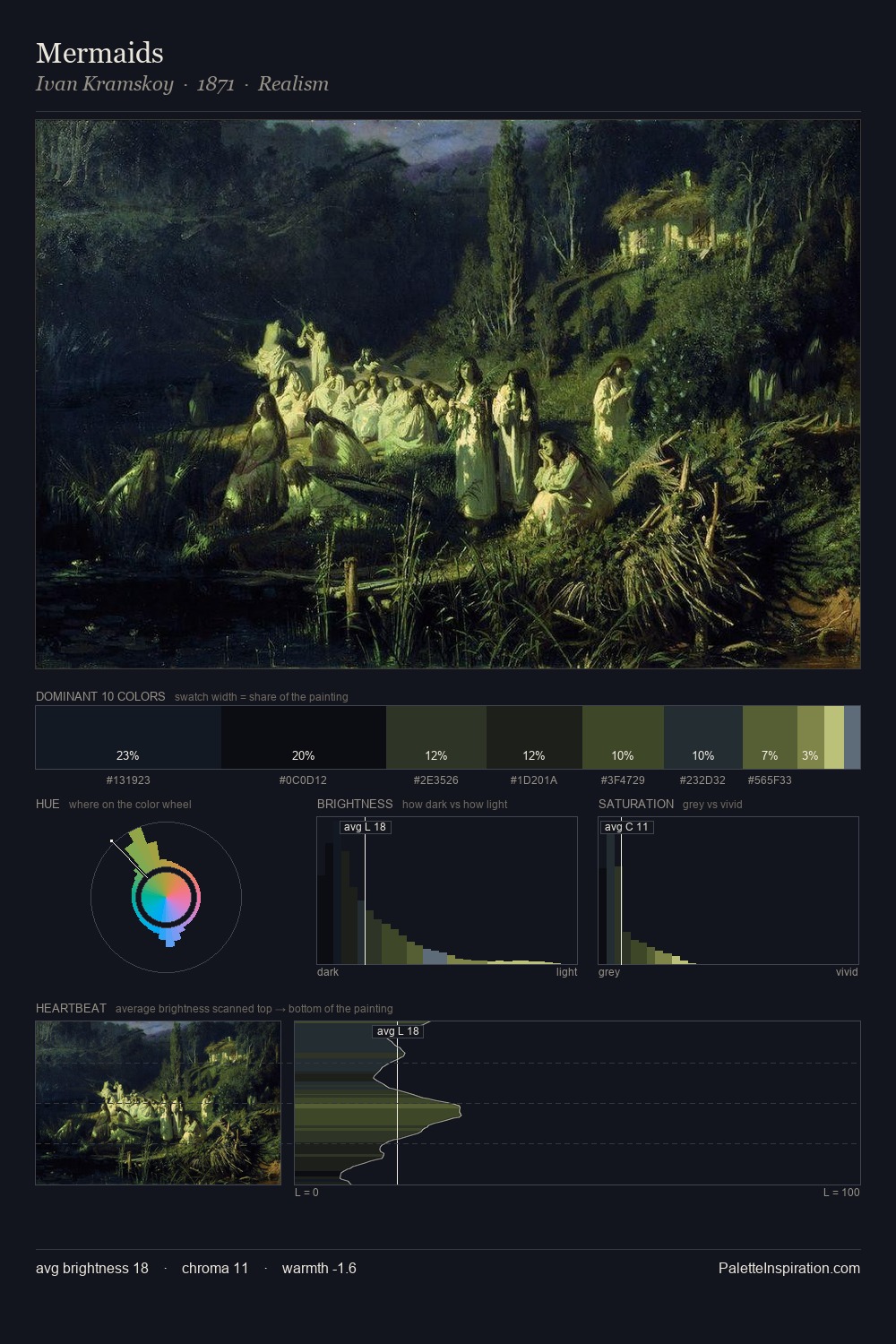Open the main Mermaids painting image
The width and height of the screenshot is (896, 1344).
(x=448, y=394)
